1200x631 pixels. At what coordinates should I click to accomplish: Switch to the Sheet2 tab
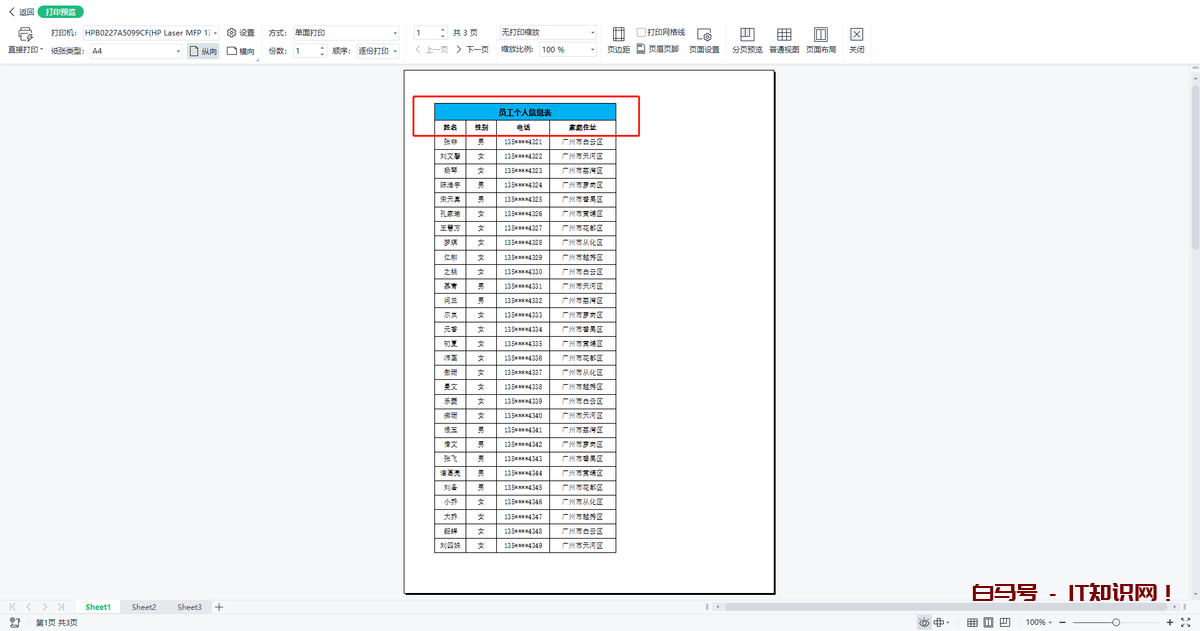tap(144, 607)
